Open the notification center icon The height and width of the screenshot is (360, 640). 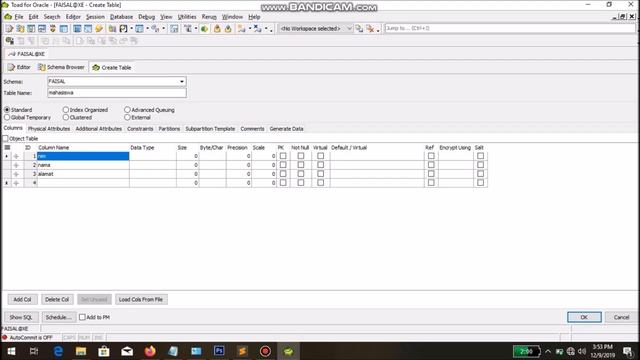pyautogui.click(x=628, y=351)
